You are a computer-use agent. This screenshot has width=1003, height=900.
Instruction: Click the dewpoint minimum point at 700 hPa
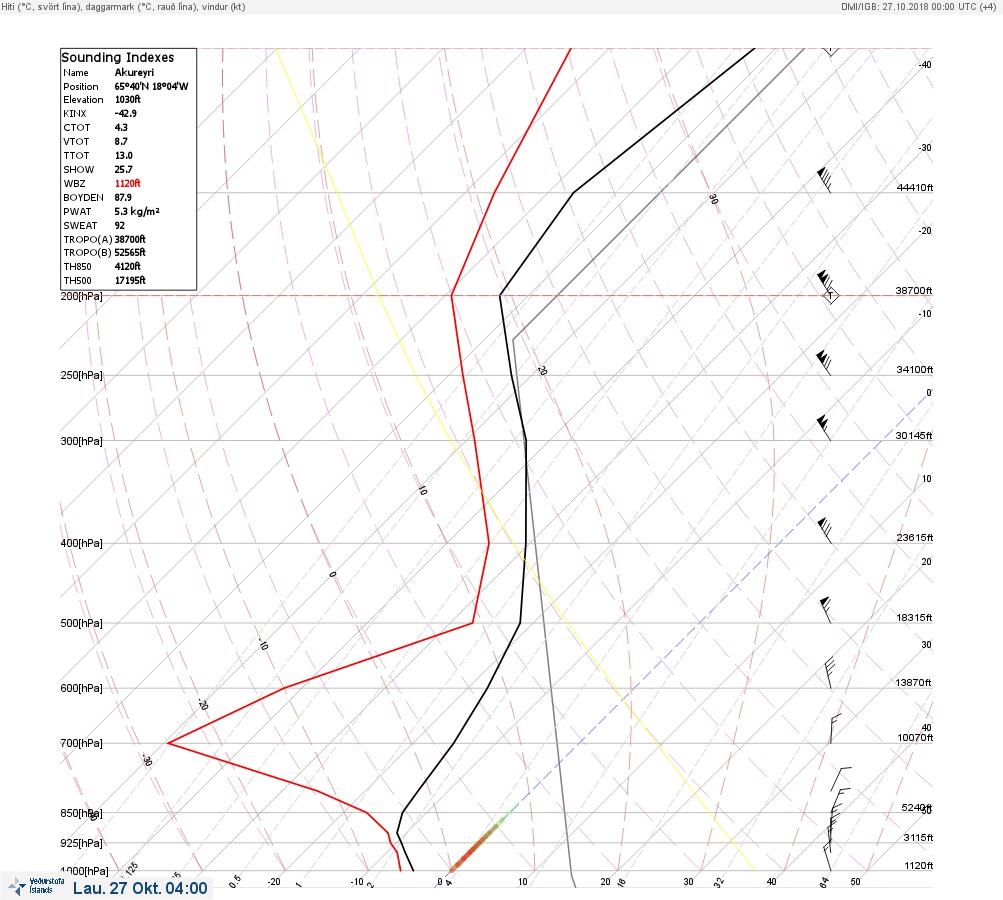tap(168, 743)
